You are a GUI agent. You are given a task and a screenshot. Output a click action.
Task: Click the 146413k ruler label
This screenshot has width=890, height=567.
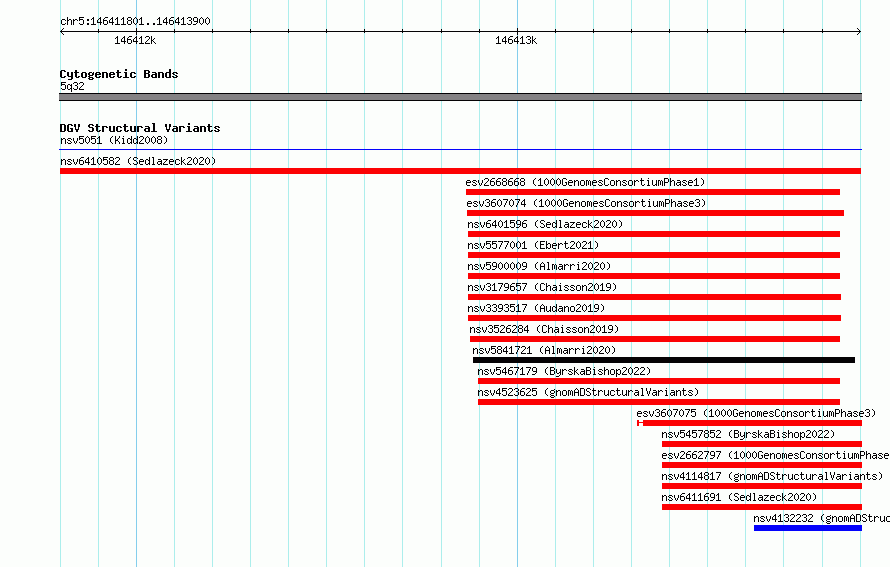click(516, 40)
